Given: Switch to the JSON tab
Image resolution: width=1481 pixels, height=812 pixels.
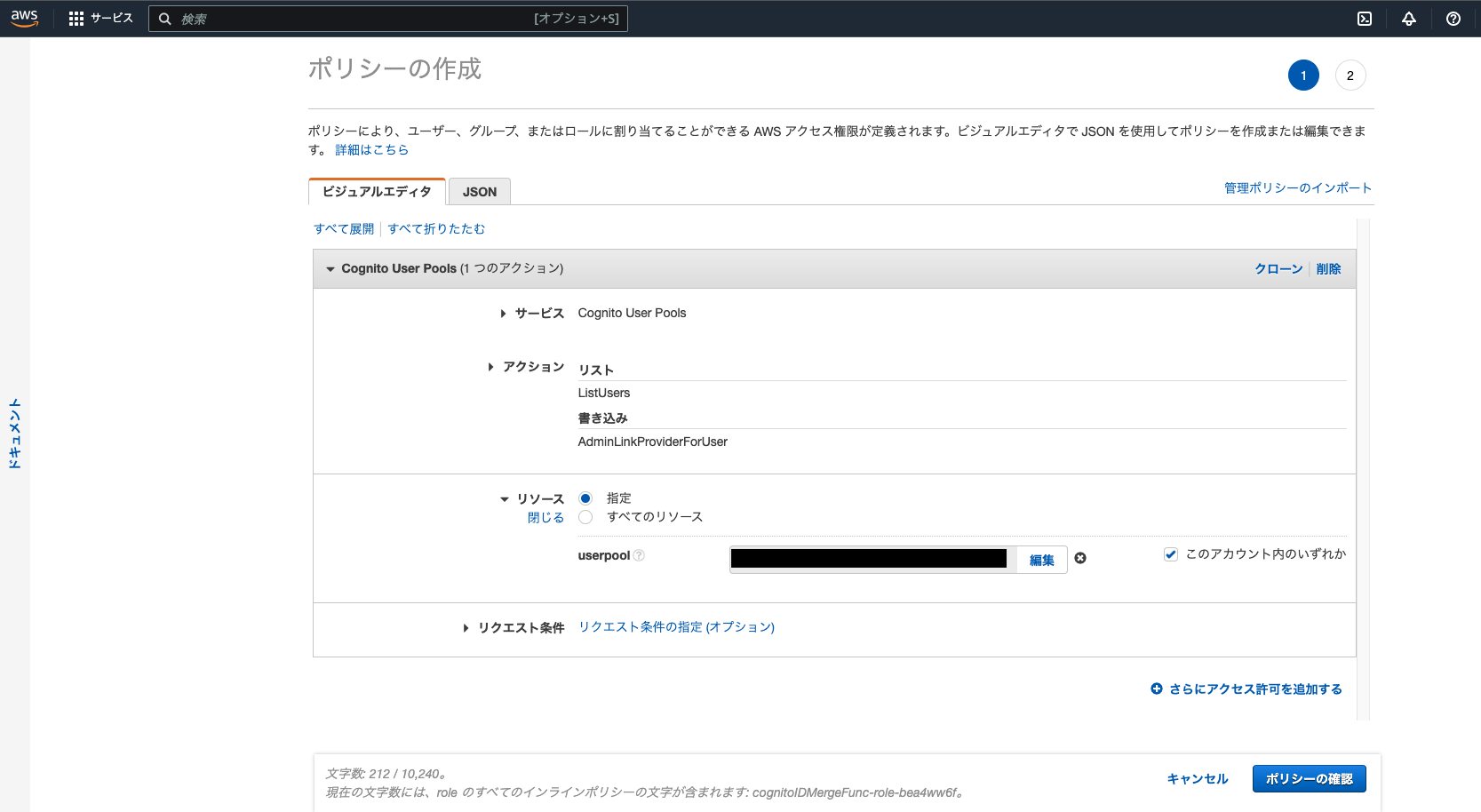Looking at the screenshot, I should [x=480, y=192].
